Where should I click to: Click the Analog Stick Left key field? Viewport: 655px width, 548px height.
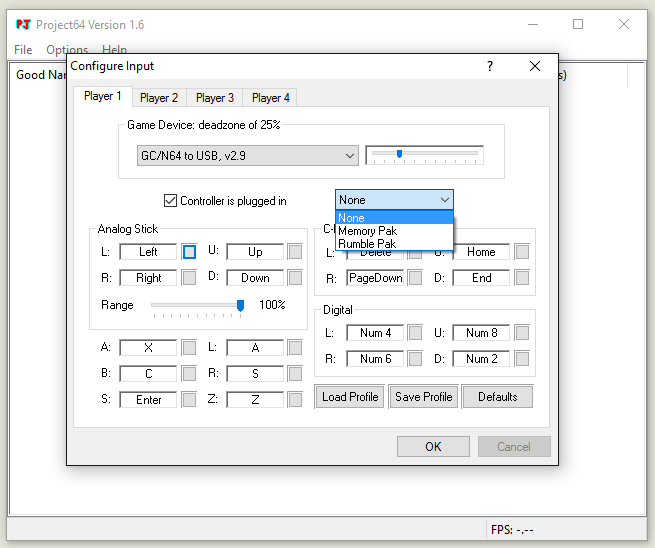[148, 252]
